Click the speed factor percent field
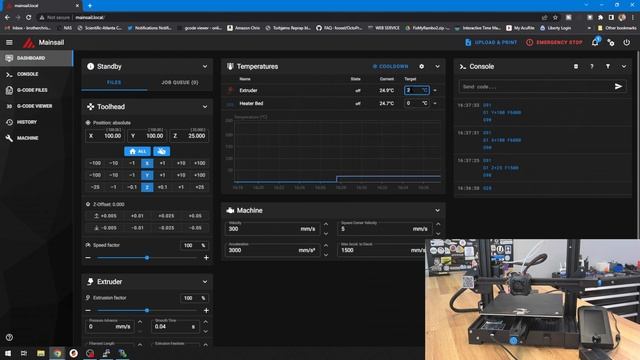The height and width of the screenshot is (360, 640). (194, 245)
